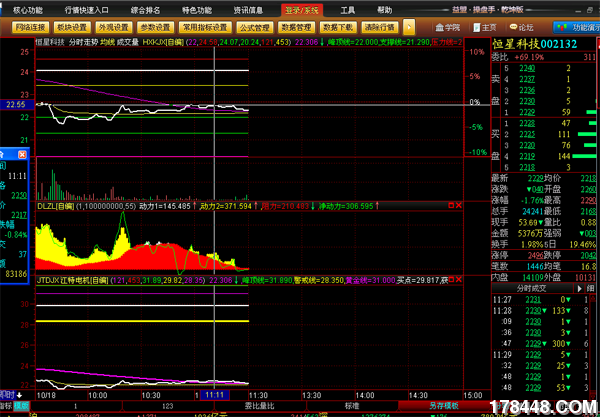Screen dimensions: 600x417
Task: Select the 标准 template tab
Action: tap(352, 406)
